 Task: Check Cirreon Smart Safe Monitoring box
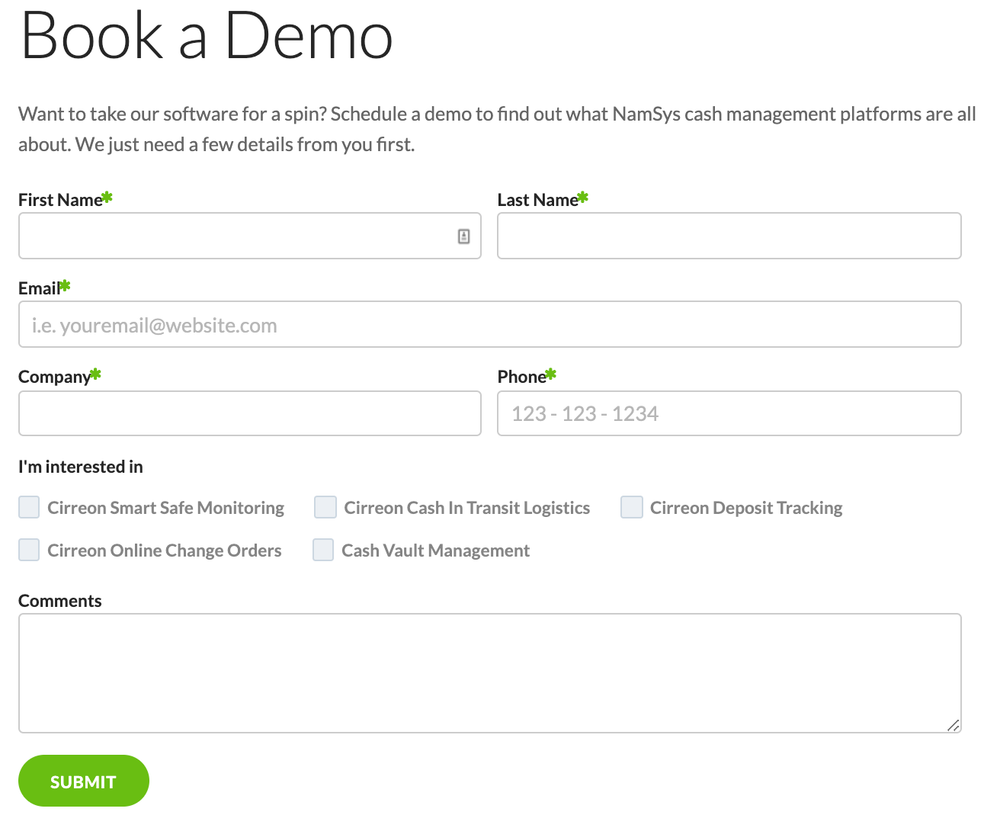(29, 508)
